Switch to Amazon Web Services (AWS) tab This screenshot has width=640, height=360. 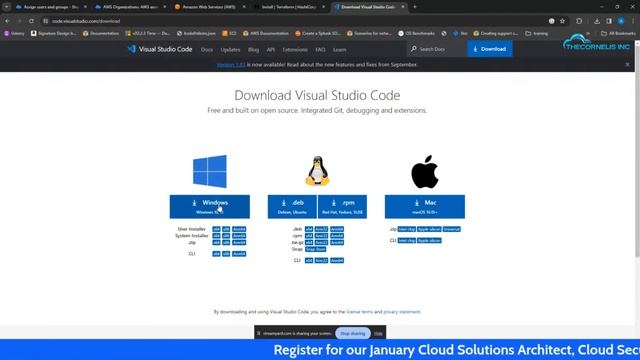click(210, 7)
